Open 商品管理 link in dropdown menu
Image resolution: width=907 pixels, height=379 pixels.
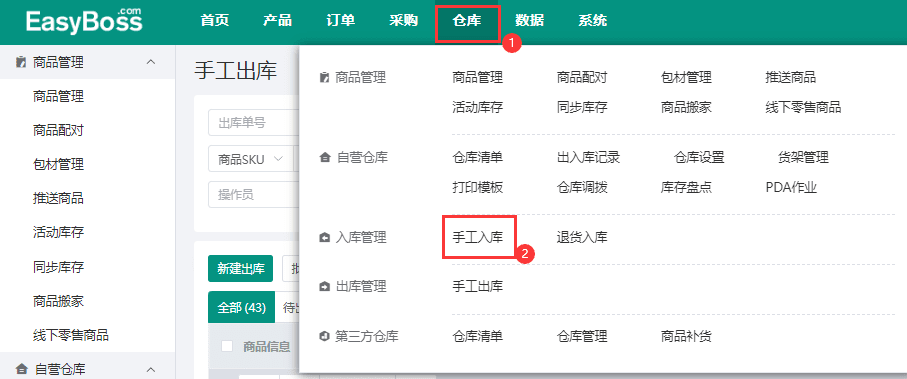point(478,77)
